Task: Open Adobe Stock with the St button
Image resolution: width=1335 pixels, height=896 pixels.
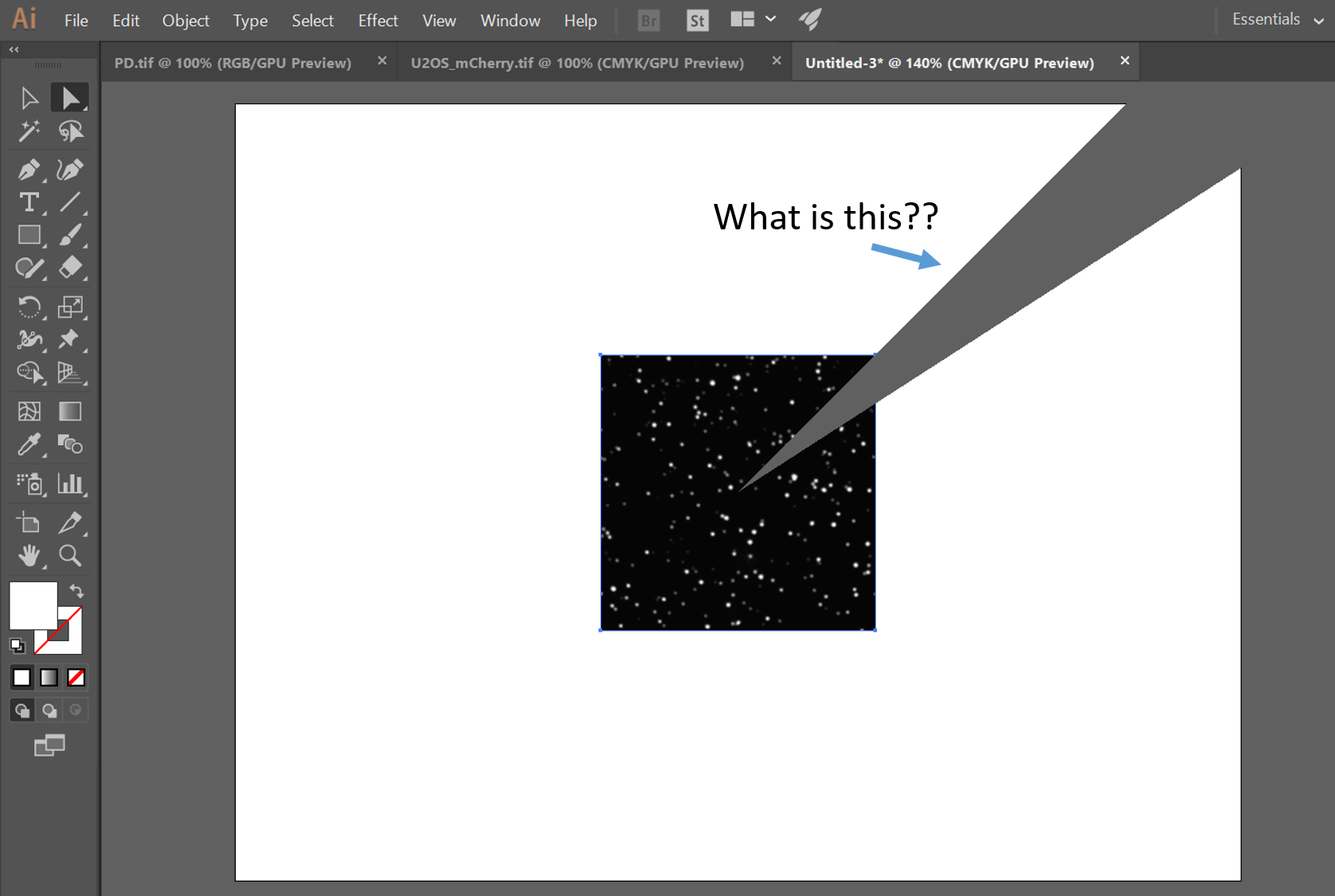Action: [697, 20]
